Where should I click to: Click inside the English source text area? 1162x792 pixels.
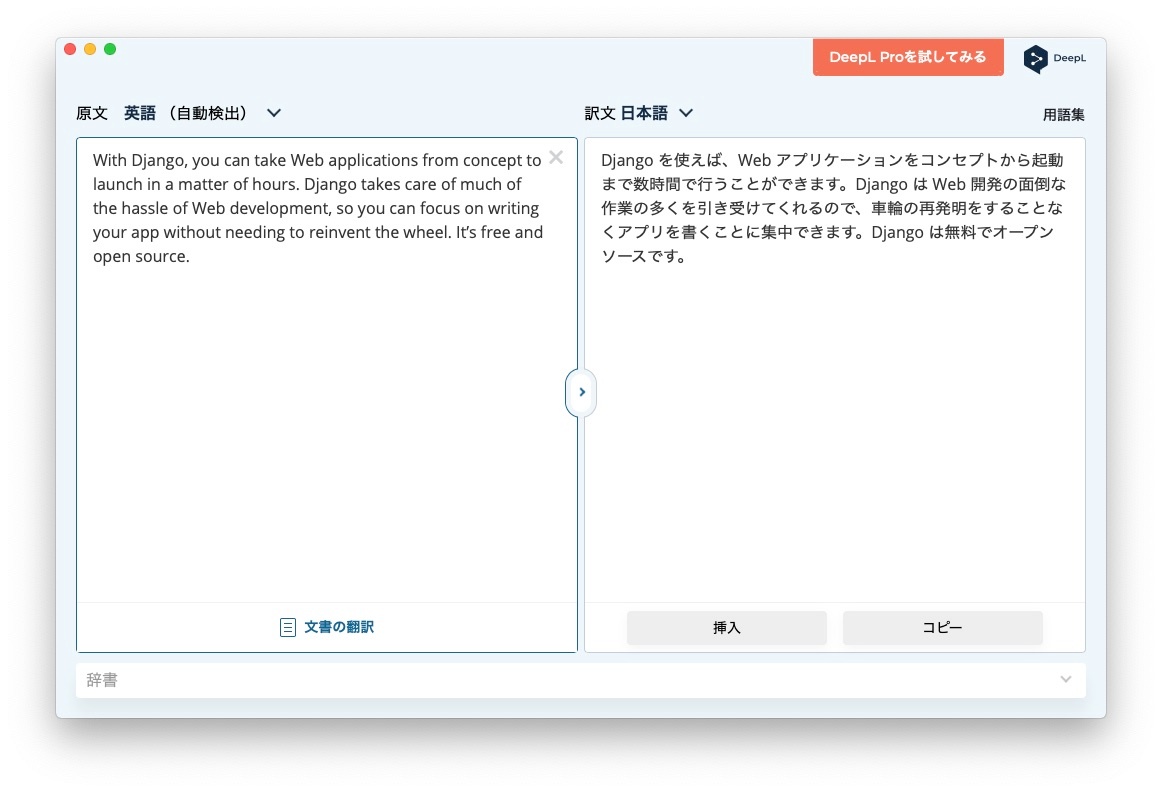tap(327, 370)
